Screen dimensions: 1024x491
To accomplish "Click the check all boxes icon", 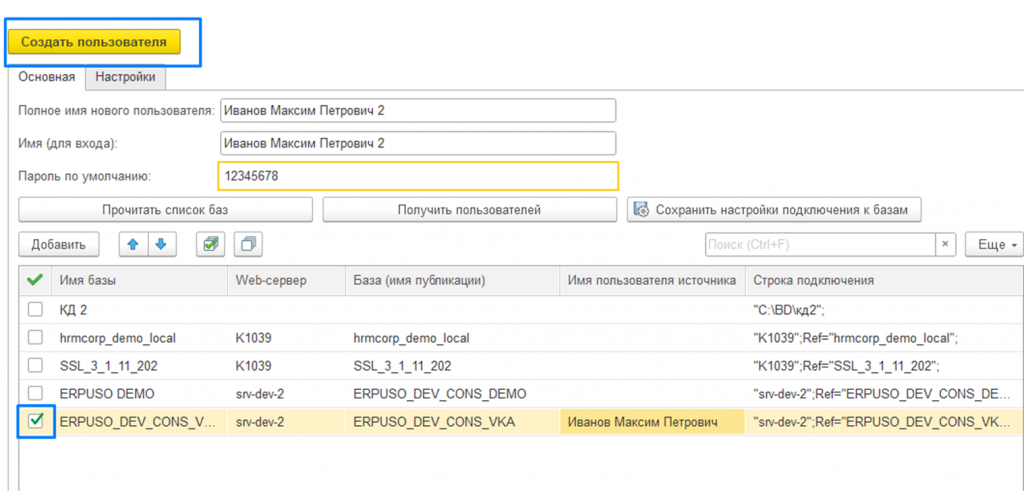I will 211,245.
